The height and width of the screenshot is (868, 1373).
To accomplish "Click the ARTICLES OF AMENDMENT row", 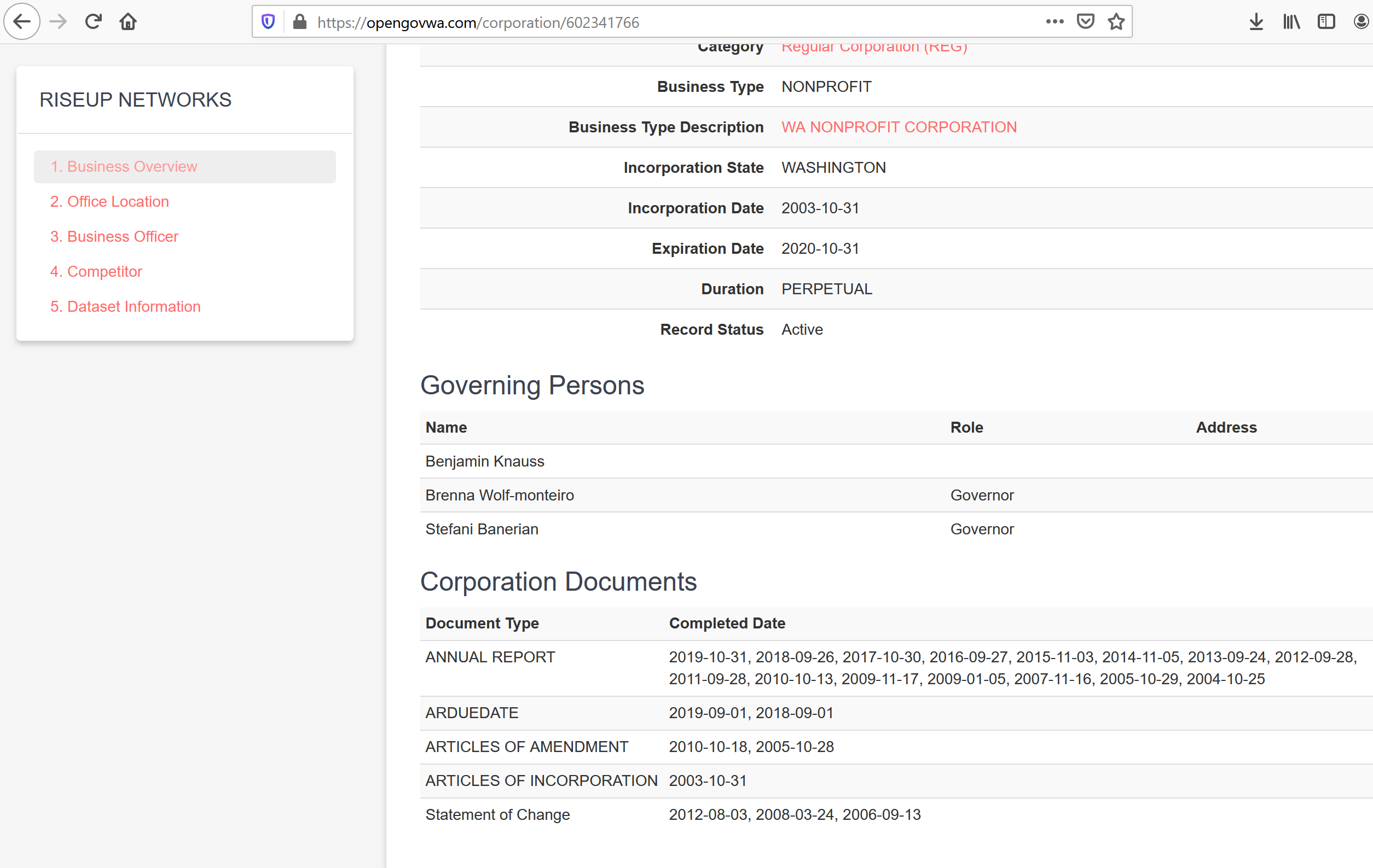I will point(896,747).
